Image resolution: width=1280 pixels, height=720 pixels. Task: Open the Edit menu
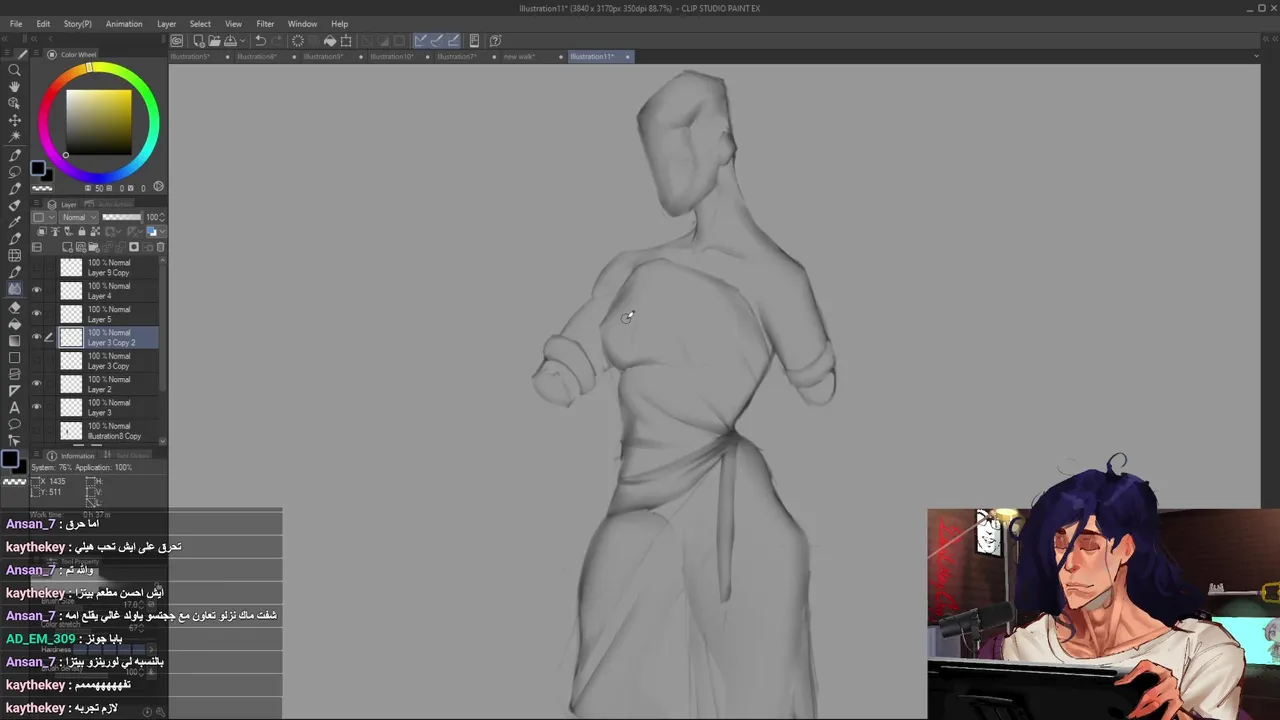click(x=43, y=24)
